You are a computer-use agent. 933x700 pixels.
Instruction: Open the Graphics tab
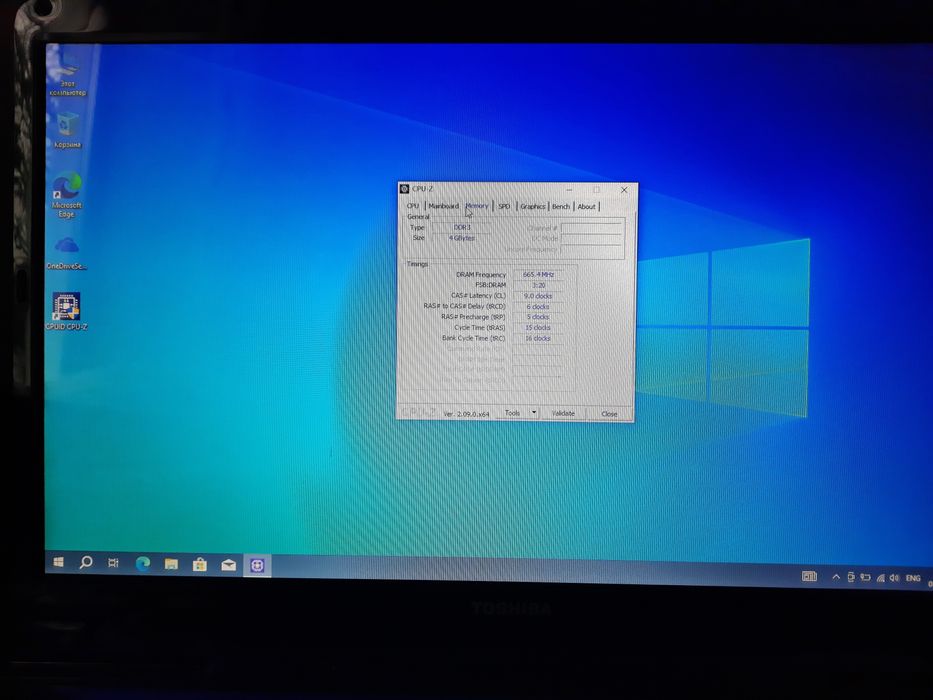pos(533,207)
